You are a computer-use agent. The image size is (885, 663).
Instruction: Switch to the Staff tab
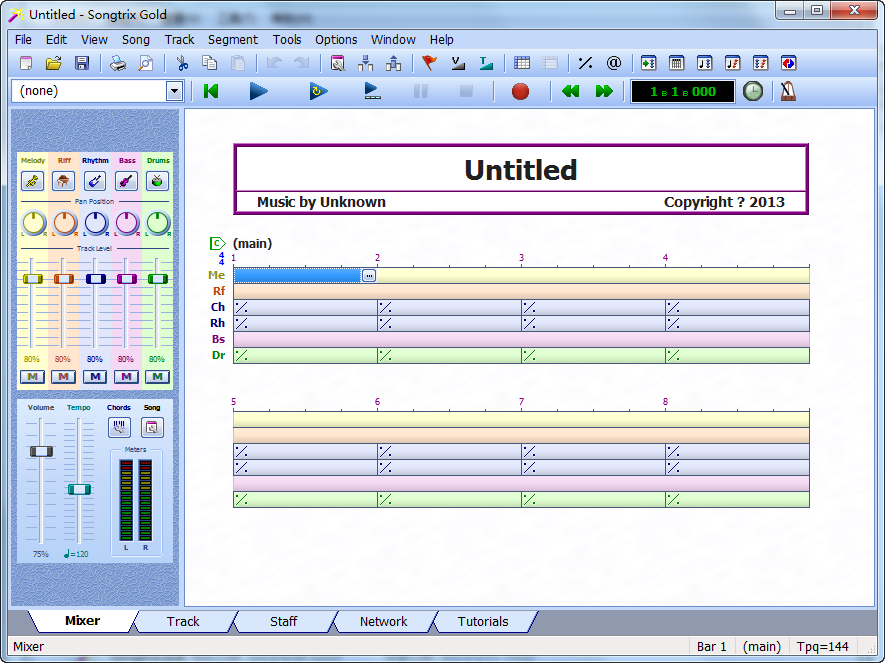pos(283,621)
